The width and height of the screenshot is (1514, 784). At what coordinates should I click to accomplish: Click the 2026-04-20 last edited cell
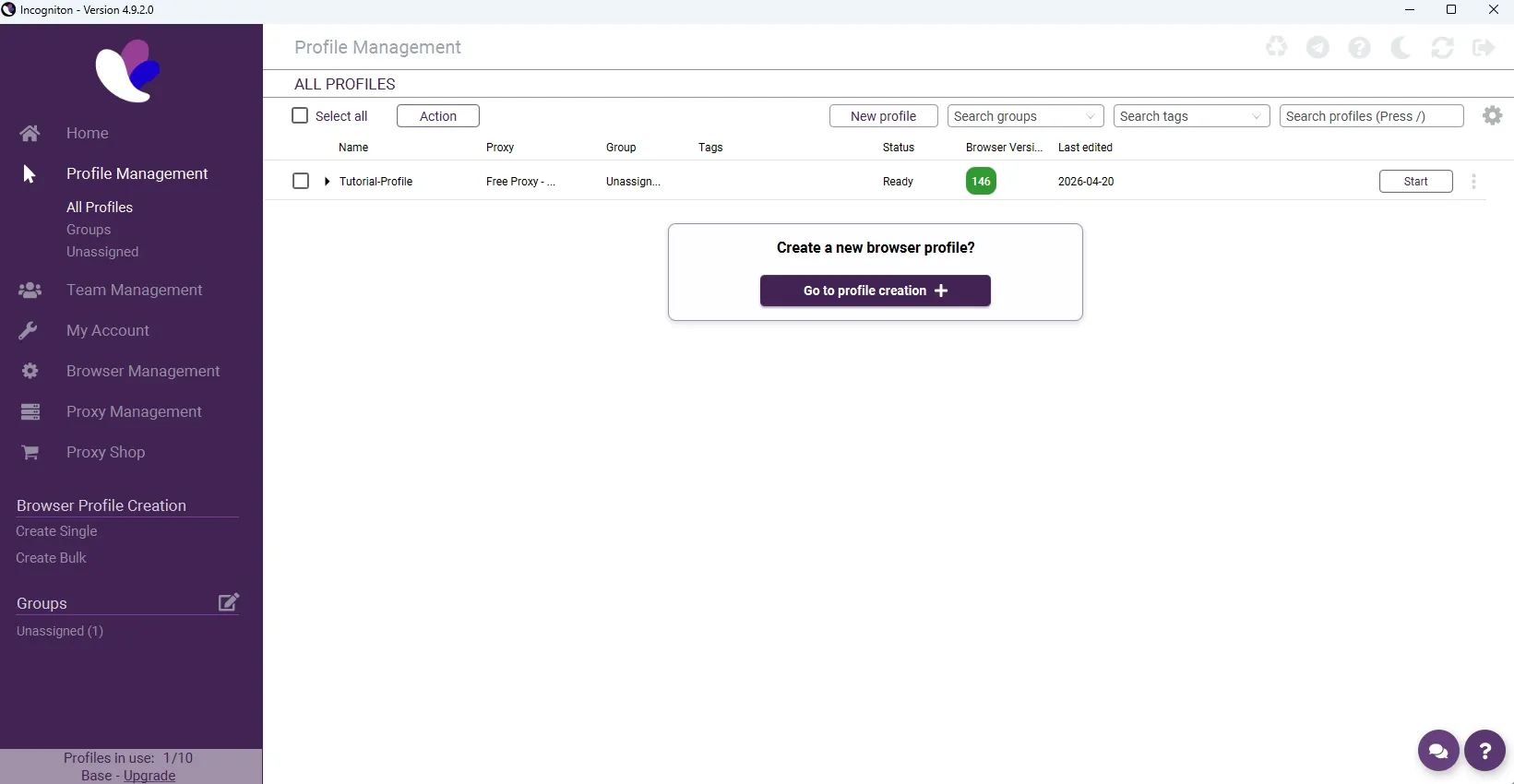[x=1086, y=182]
